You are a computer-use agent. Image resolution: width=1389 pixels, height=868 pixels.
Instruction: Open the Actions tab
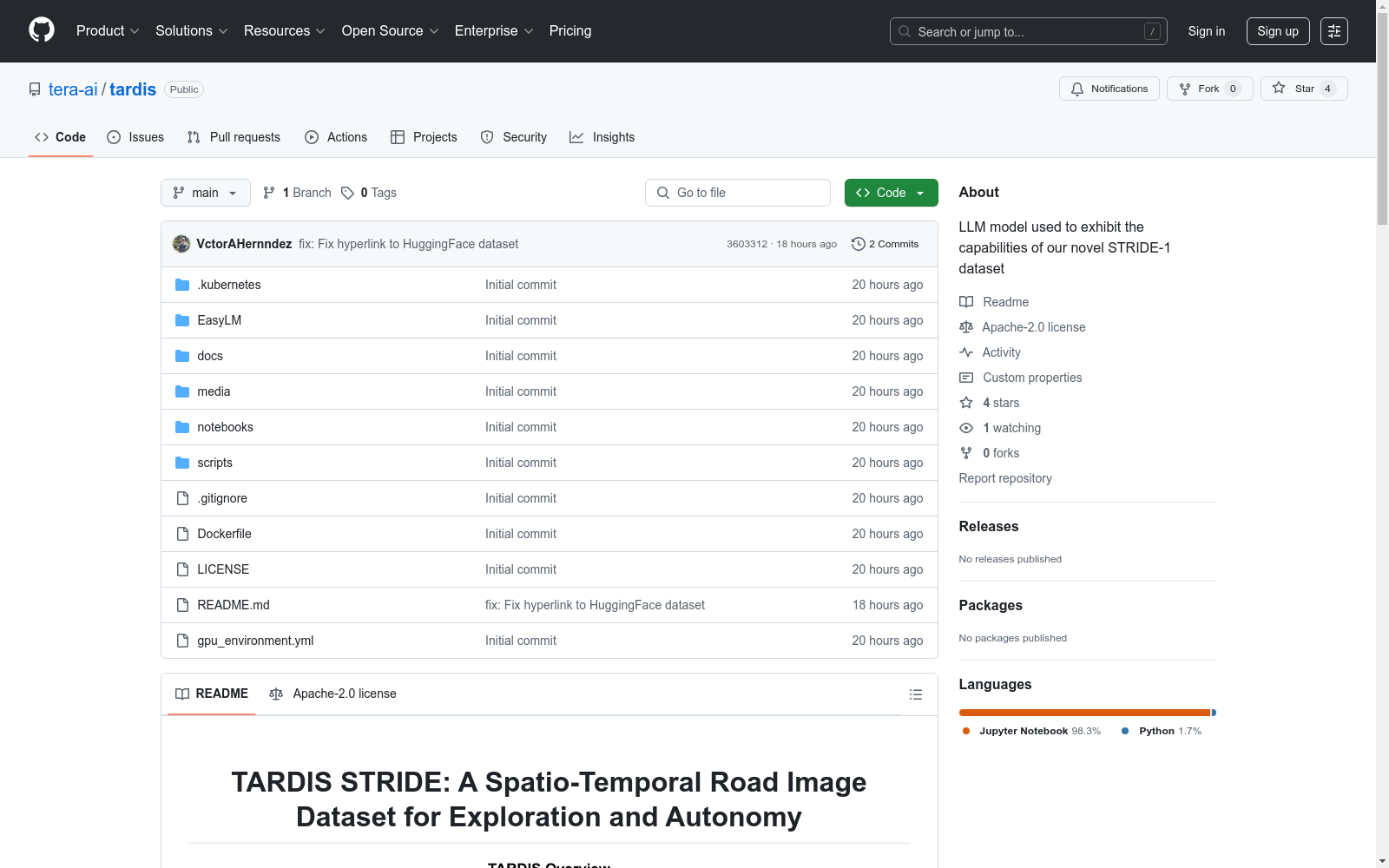pos(336,137)
